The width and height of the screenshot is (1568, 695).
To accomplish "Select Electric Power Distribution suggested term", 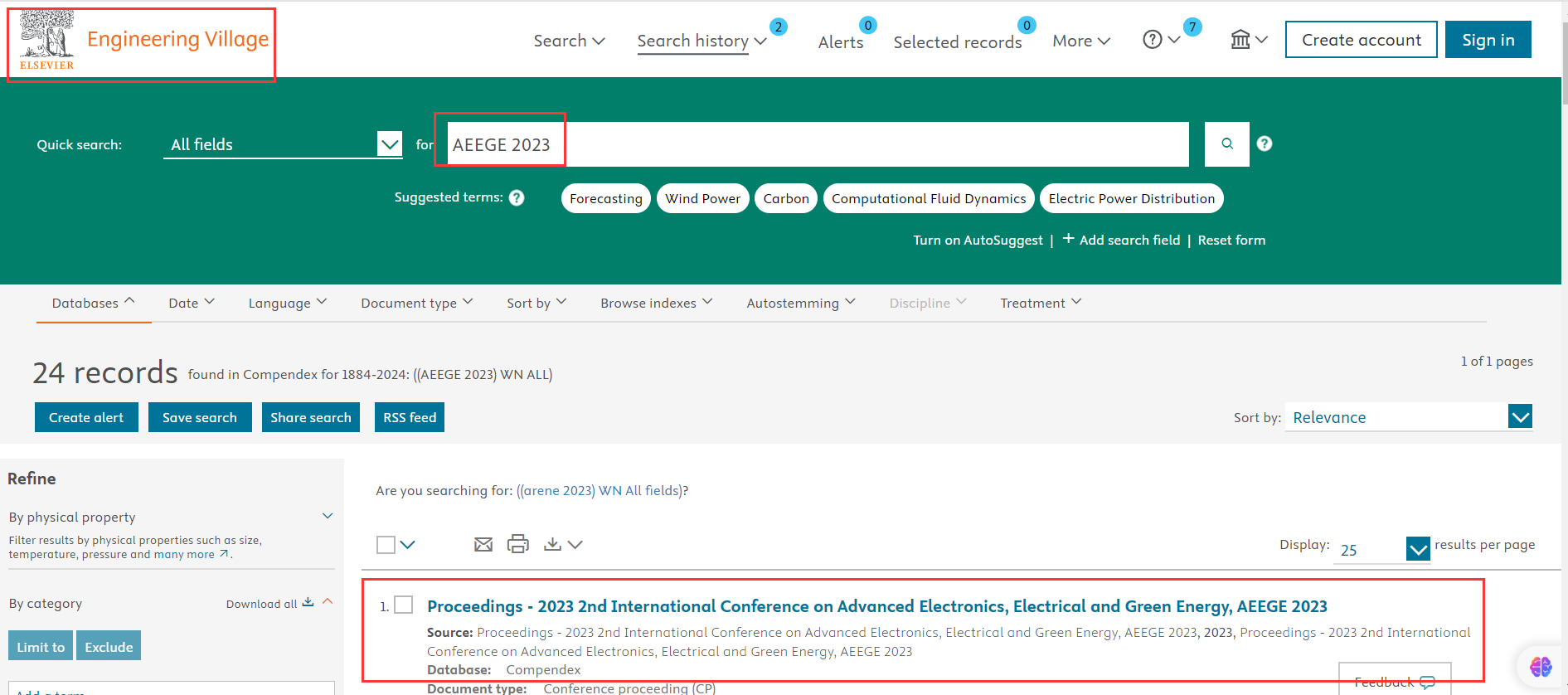I will (1132, 198).
